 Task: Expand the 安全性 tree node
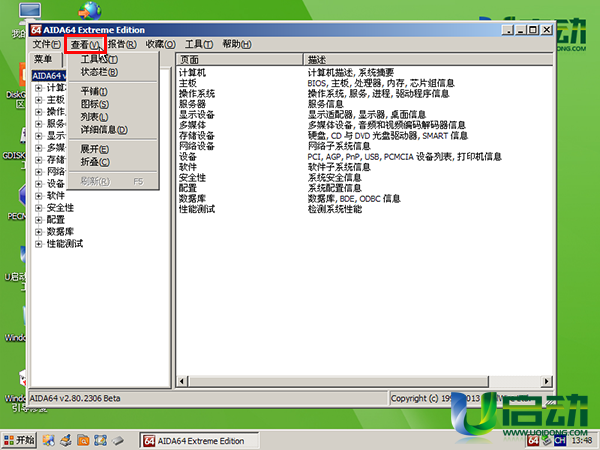click(38, 208)
